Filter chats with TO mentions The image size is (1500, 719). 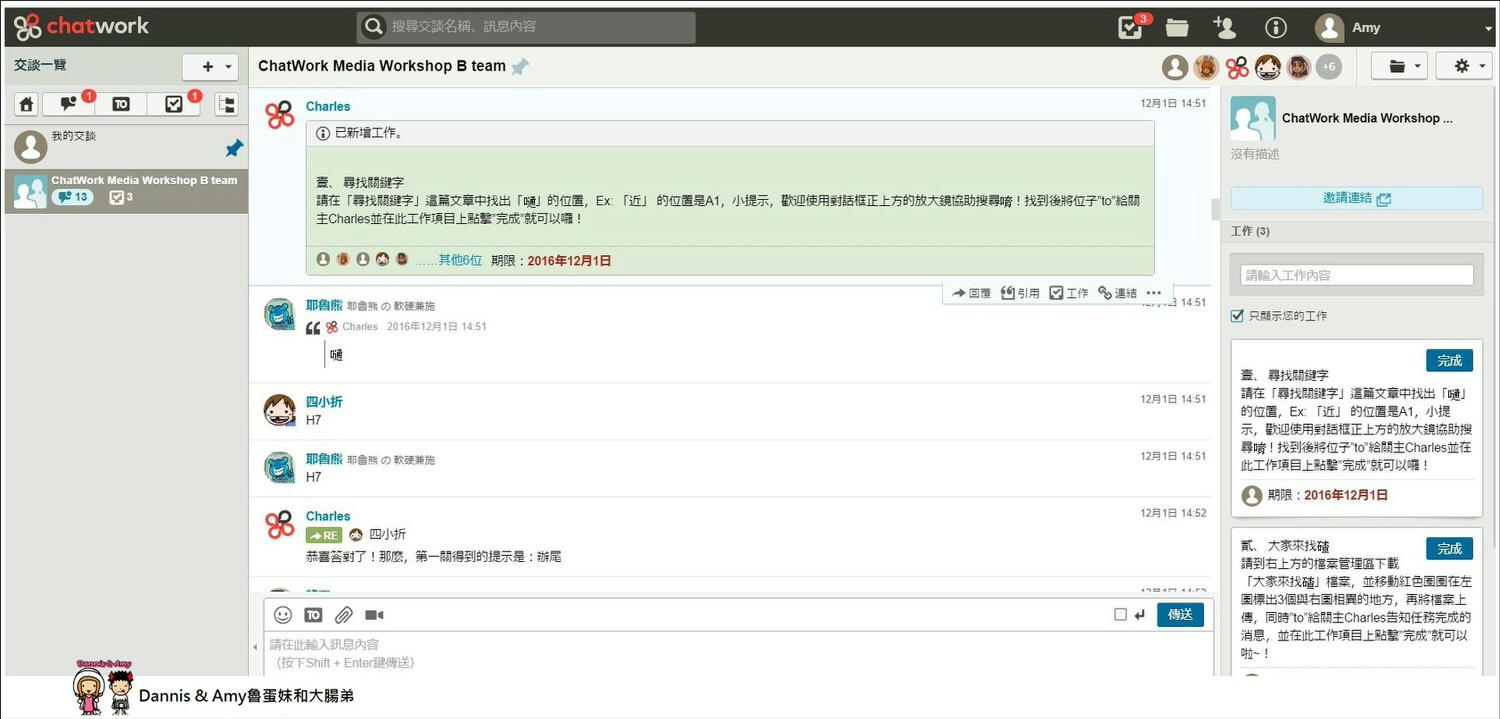pyautogui.click(x=121, y=104)
